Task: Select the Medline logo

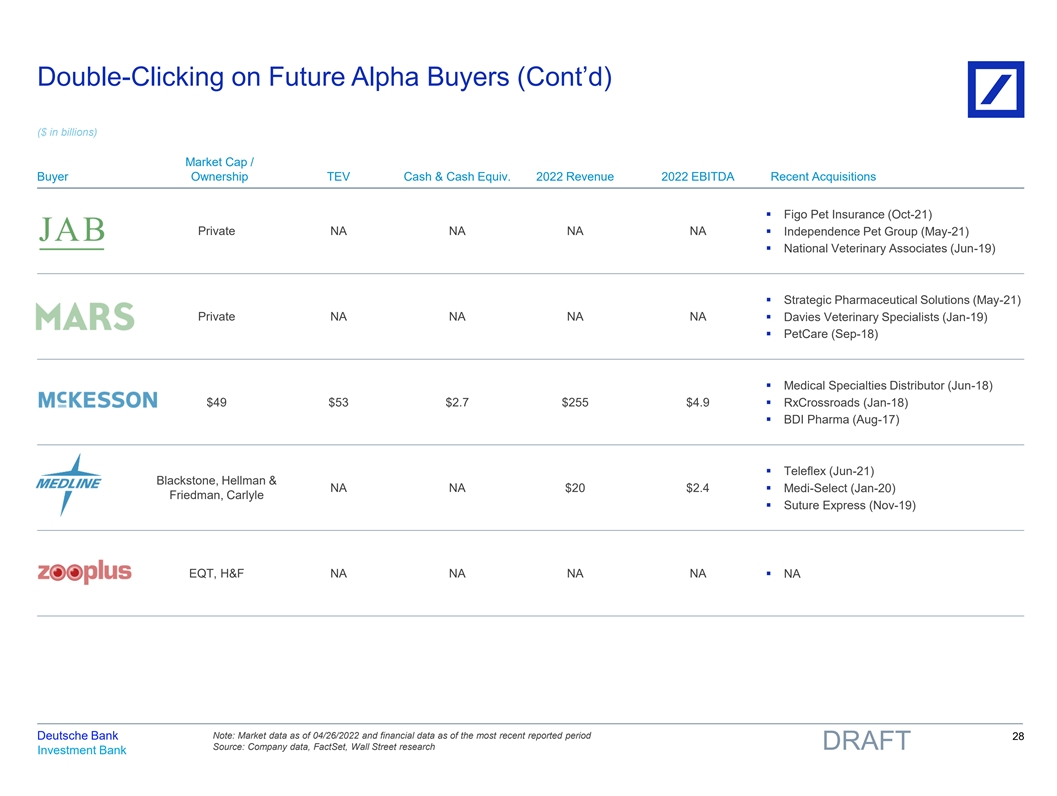Action: point(69,484)
